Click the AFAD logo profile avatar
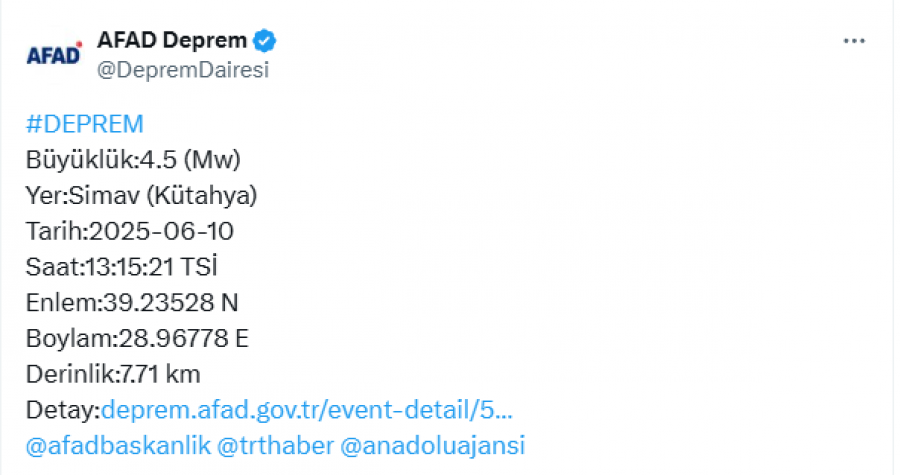Viewport: 900px width, 475px height. 54,54
